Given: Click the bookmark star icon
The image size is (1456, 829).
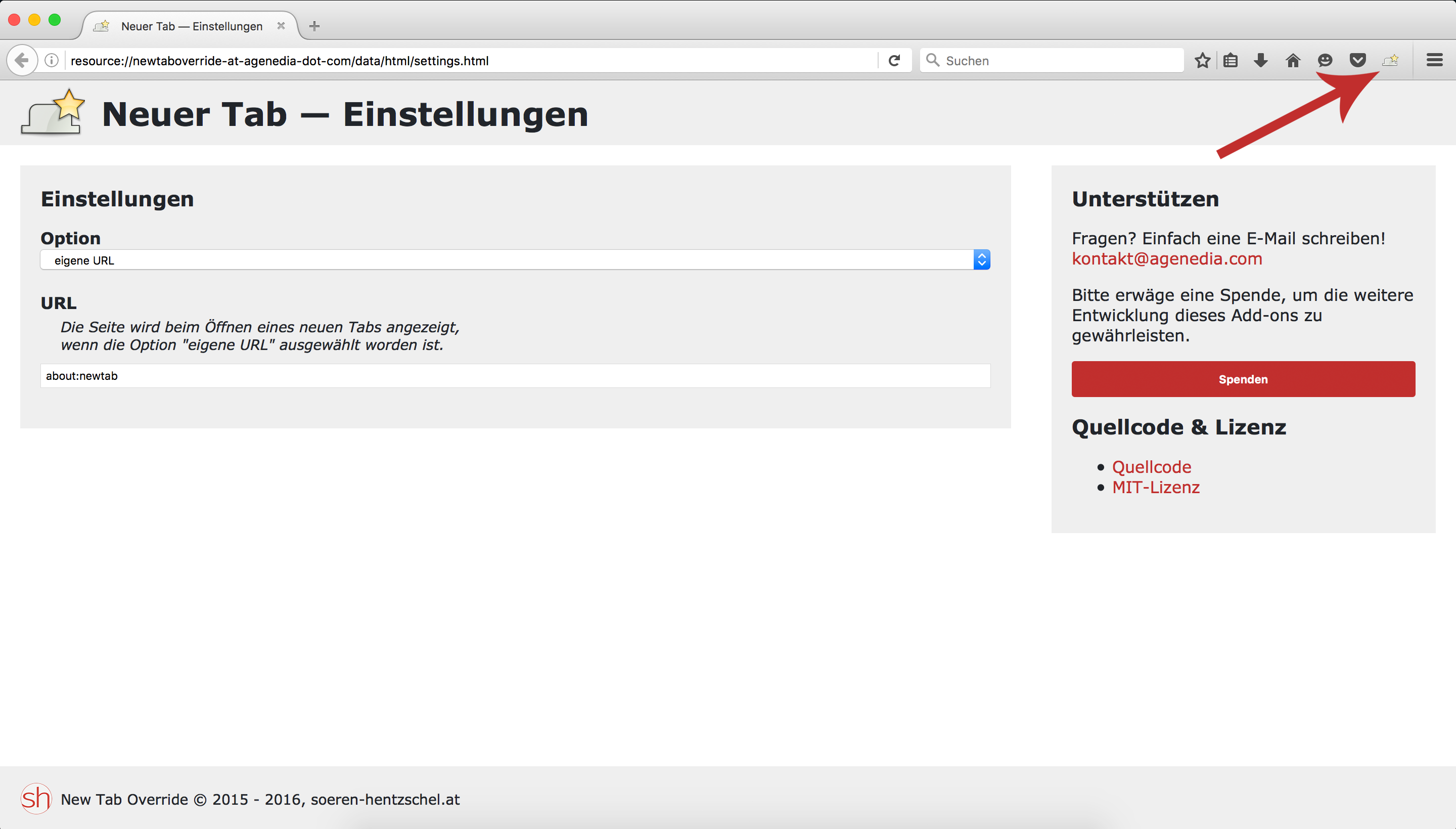Looking at the screenshot, I should point(1202,60).
